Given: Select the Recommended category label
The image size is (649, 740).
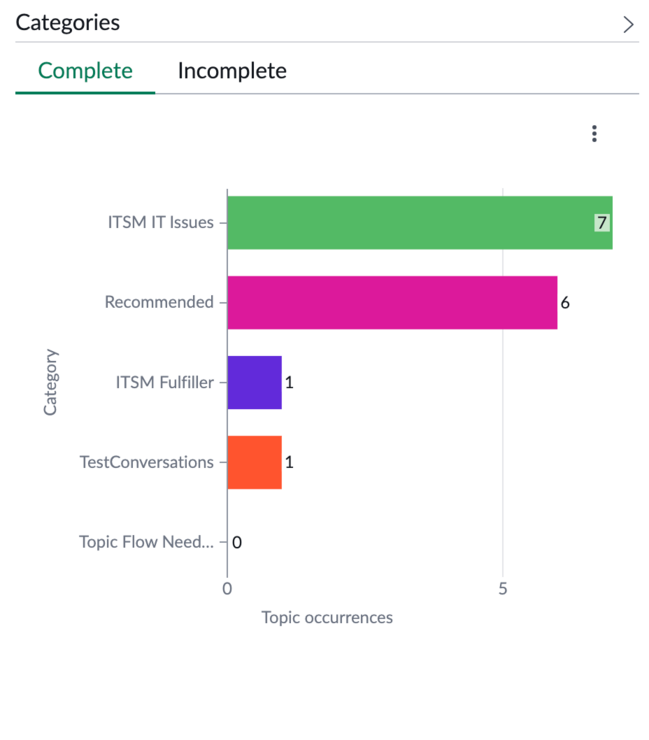Looking at the screenshot, I should click(159, 302).
